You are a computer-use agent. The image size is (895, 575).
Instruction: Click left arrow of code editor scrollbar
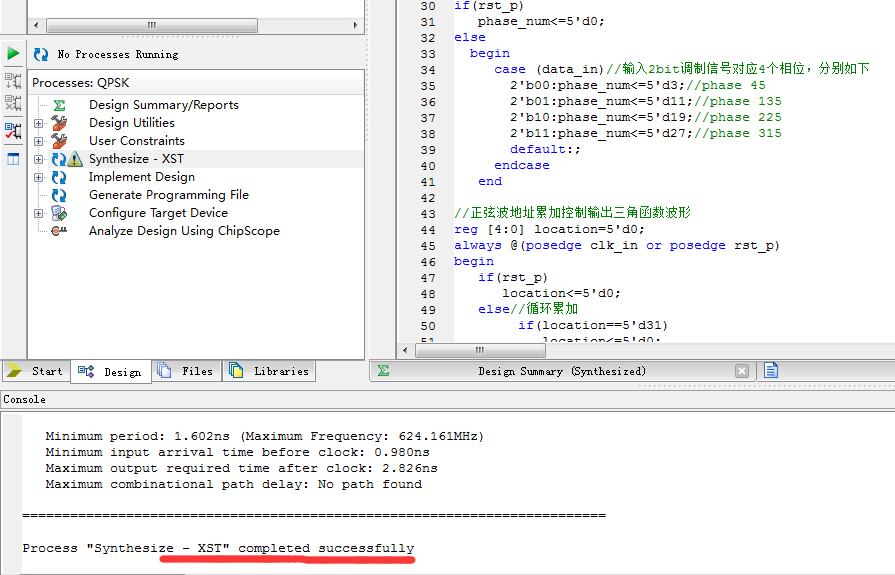click(405, 350)
